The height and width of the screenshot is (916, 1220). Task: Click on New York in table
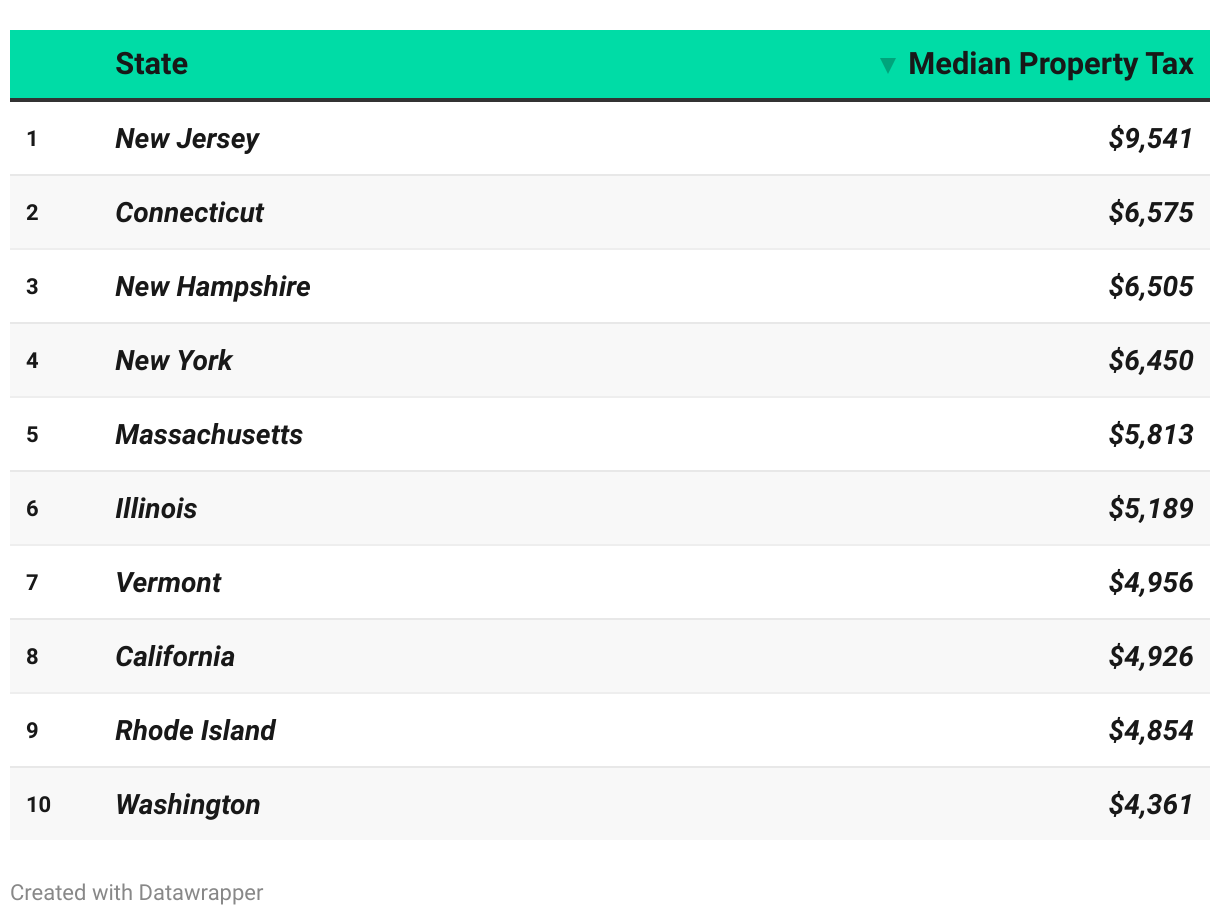(x=174, y=361)
